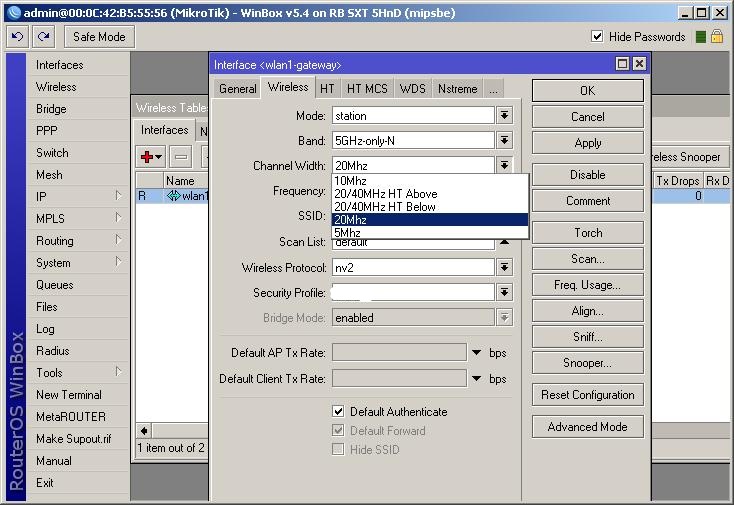Click the minus remove icon in Wireless Tables
The height and width of the screenshot is (505, 734).
181,157
